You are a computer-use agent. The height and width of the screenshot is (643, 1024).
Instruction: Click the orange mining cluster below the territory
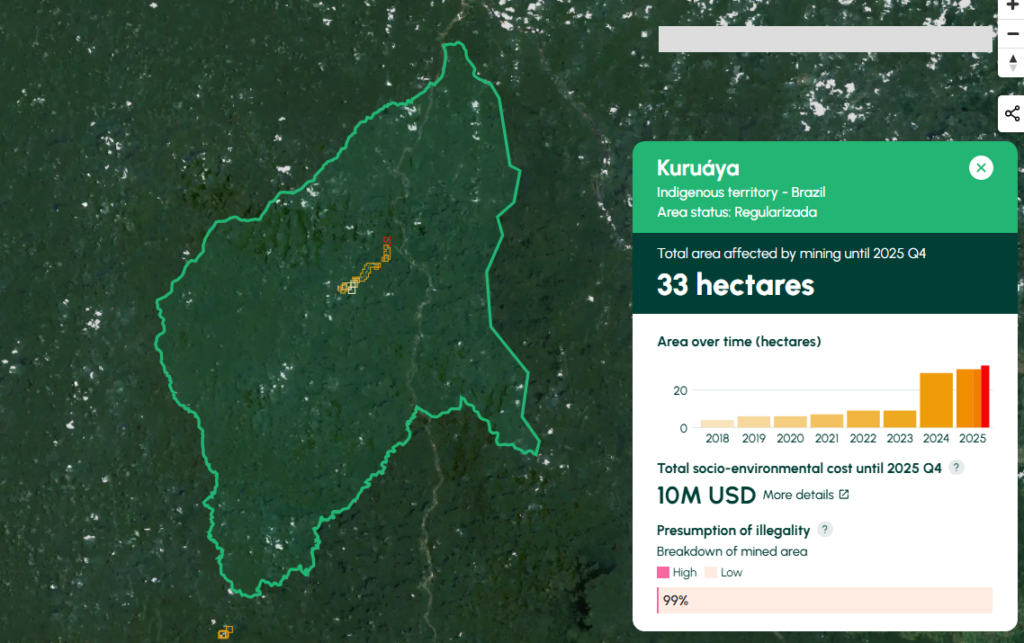point(226,631)
